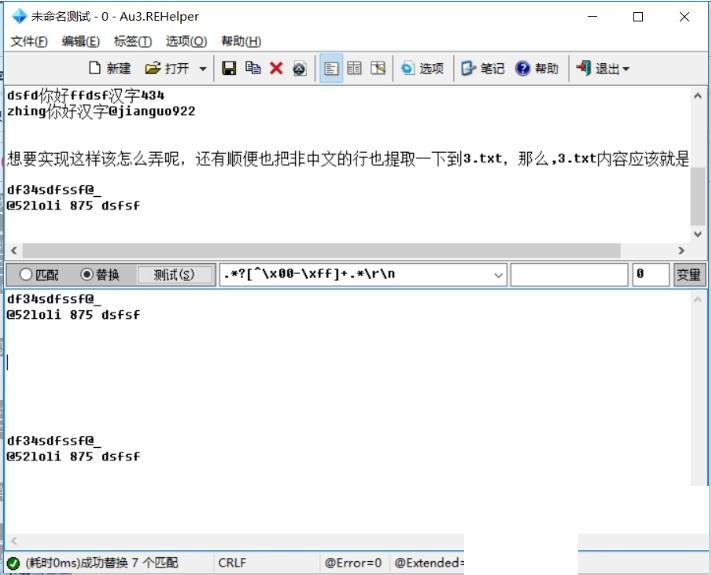Click the lower pane scroll-up arrow
This screenshot has width=711, height=575.
click(698, 299)
